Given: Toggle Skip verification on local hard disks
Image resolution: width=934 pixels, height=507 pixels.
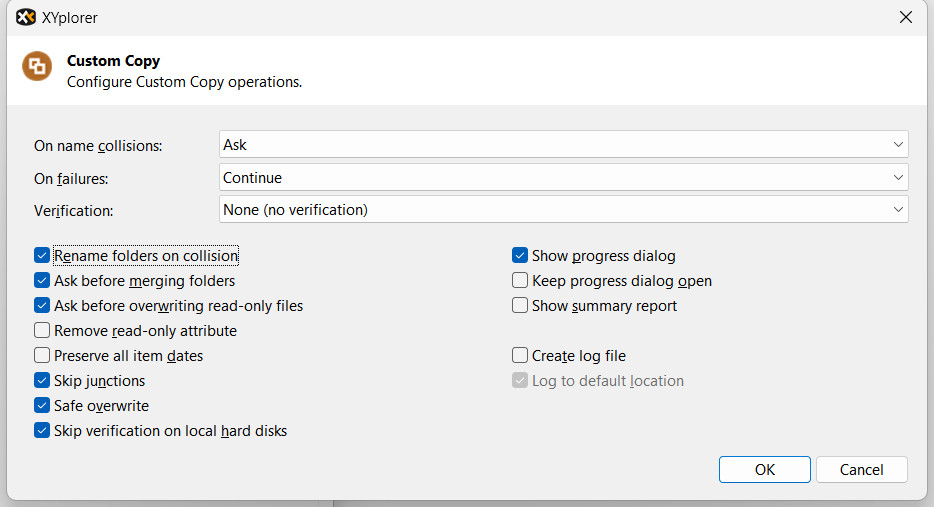Looking at the screenshot, I should [42, 431].
